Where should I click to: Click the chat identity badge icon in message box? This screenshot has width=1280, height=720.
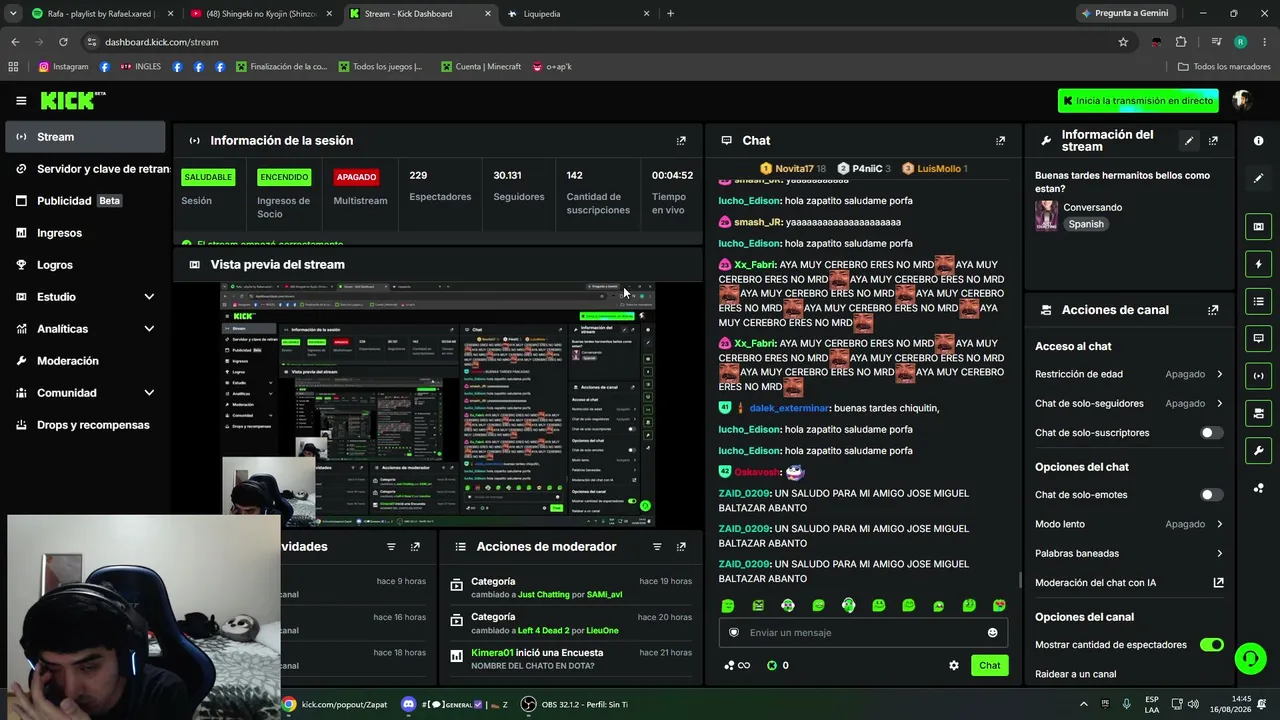(x=734, y=633)
